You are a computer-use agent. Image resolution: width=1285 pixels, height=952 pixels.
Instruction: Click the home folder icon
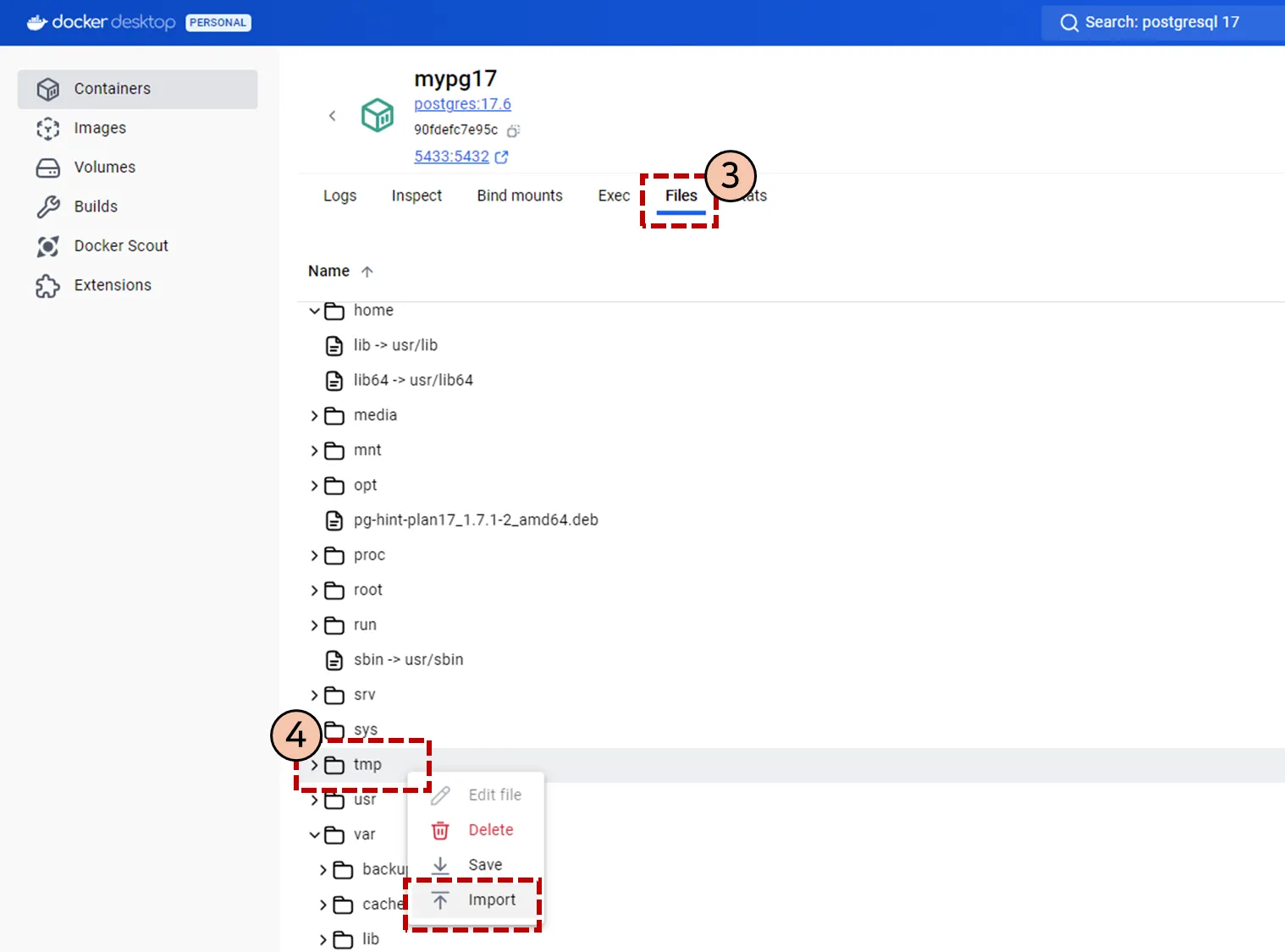point(334,311)
